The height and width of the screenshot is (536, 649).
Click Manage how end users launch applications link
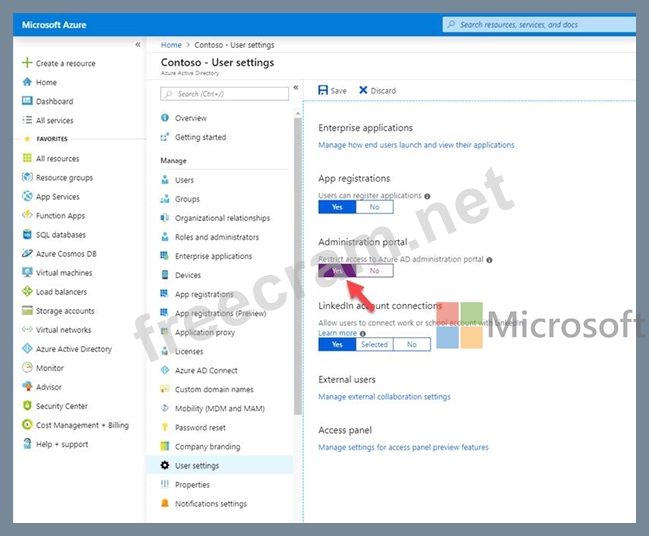(x=416, y=145)
